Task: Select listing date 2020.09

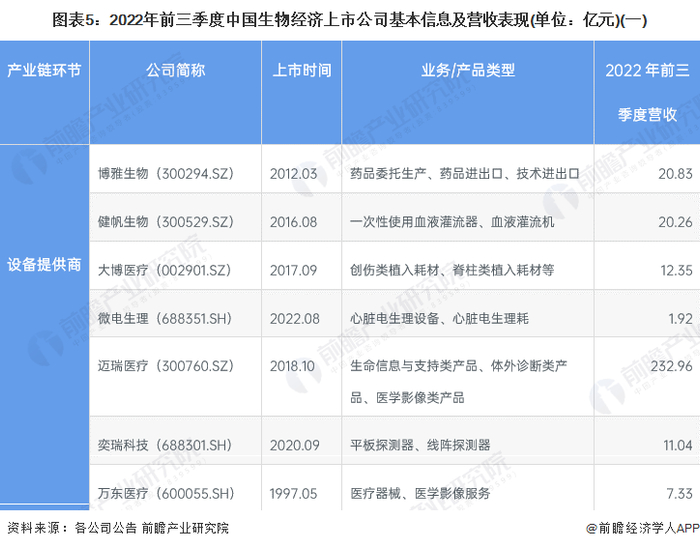Action: click(x=295, y=445)
